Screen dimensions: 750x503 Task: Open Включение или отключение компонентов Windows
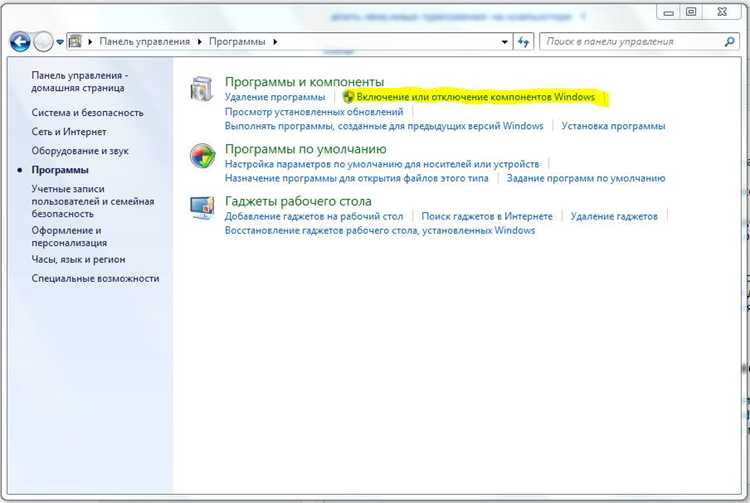coord(476,97)
